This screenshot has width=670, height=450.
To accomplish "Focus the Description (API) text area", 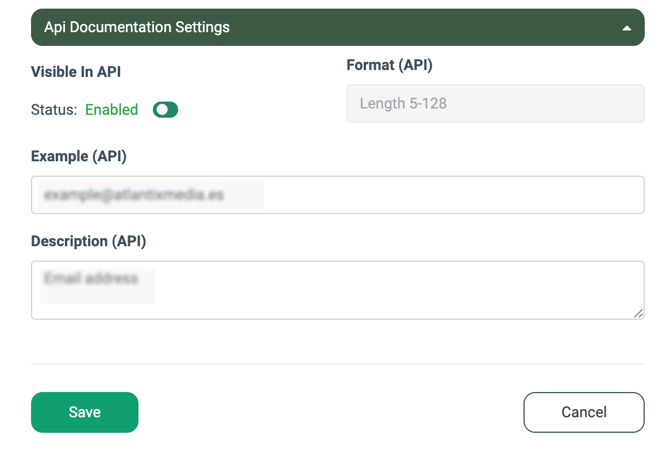I will coord(337,290).
